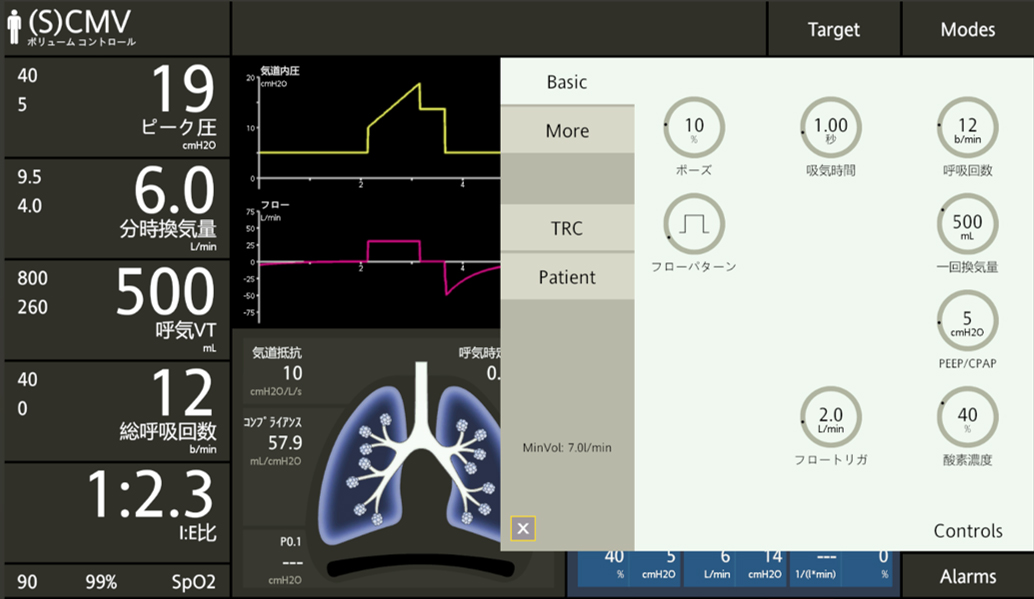Open the Patient tab
This screenshot has width=1034, height=599.
coord(567,277)
